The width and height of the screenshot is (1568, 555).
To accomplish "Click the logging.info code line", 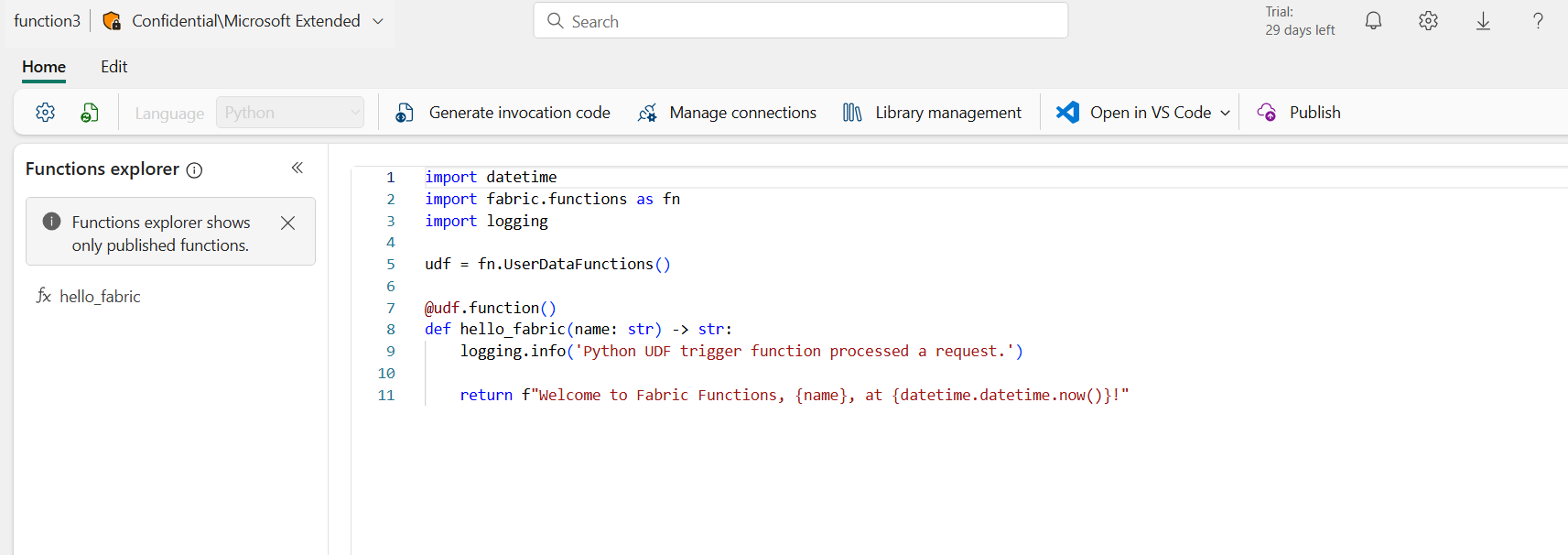I will pyautogui.click(x=741, y=351).
